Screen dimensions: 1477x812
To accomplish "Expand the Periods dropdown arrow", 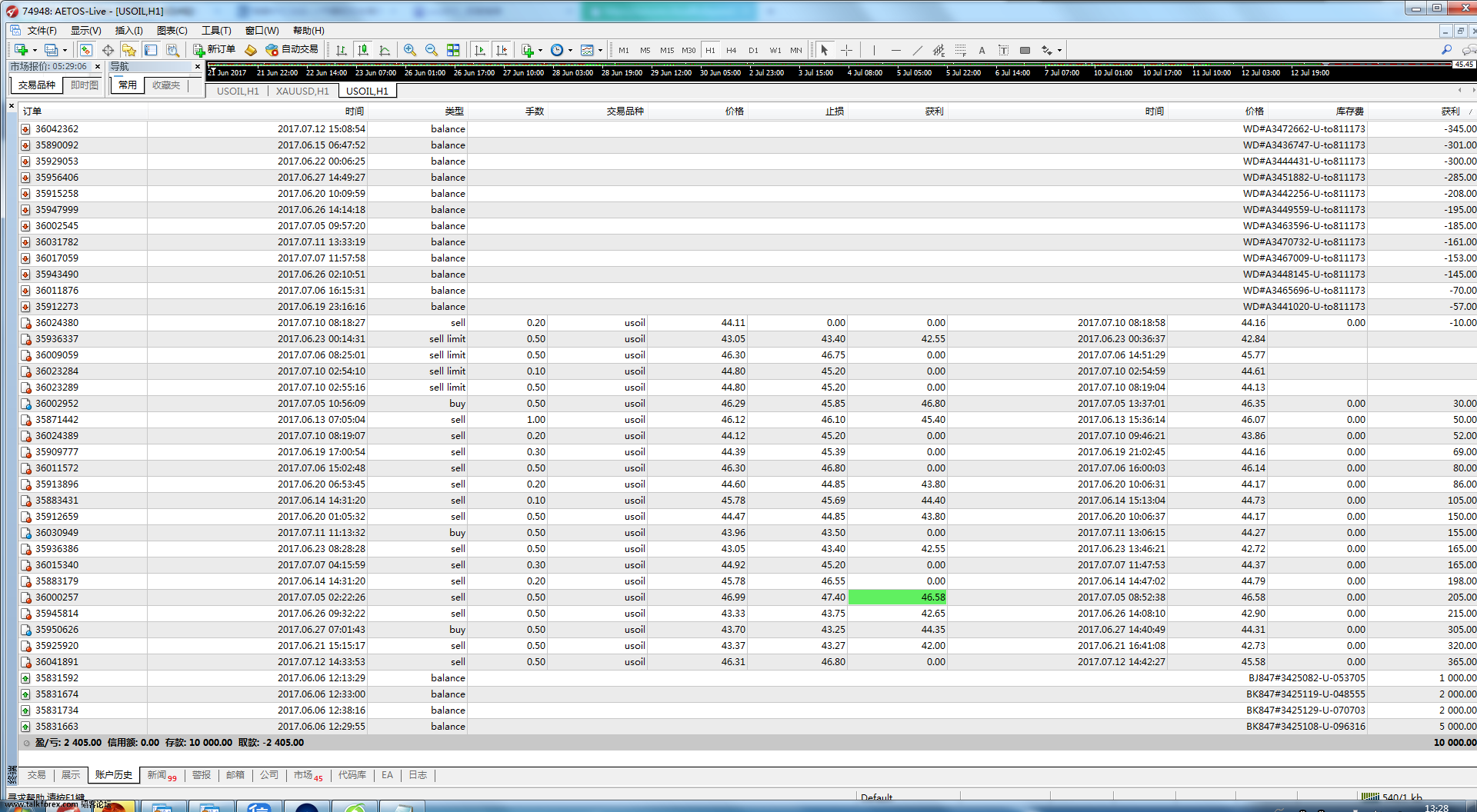I will [x=570, y=51].
